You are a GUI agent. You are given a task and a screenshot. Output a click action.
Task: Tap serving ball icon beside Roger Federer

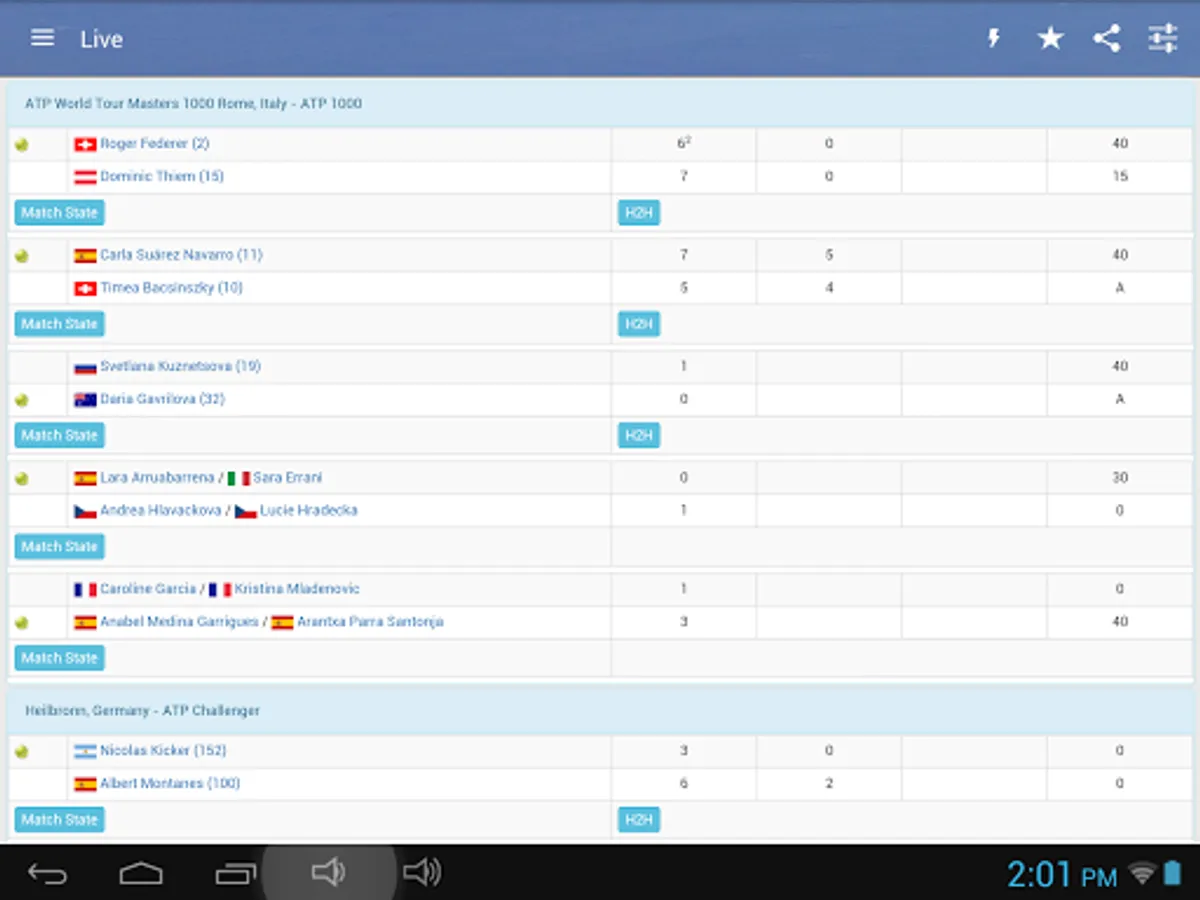[x=22, y=145]
